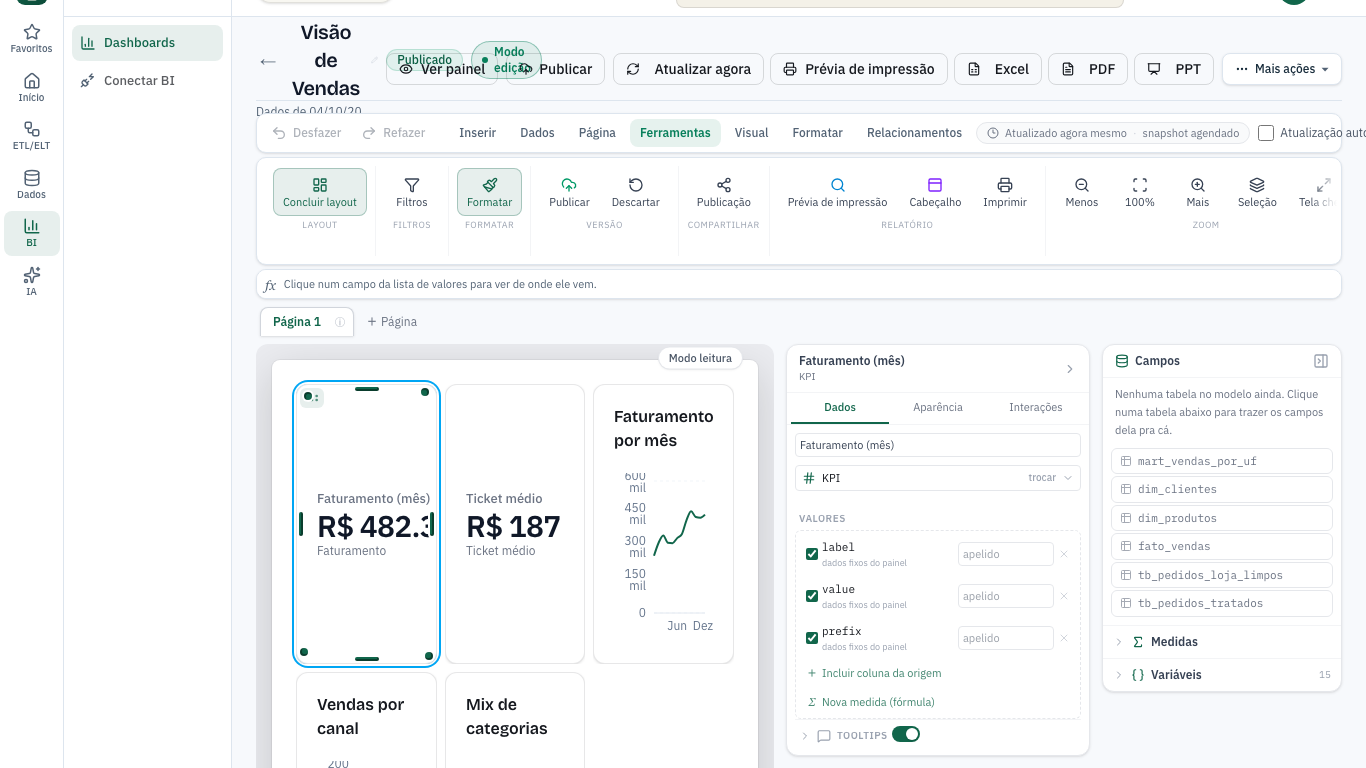Open the IA sidebar section
The width and height of the screenshot is (1366, 768).
coord(31,282)
